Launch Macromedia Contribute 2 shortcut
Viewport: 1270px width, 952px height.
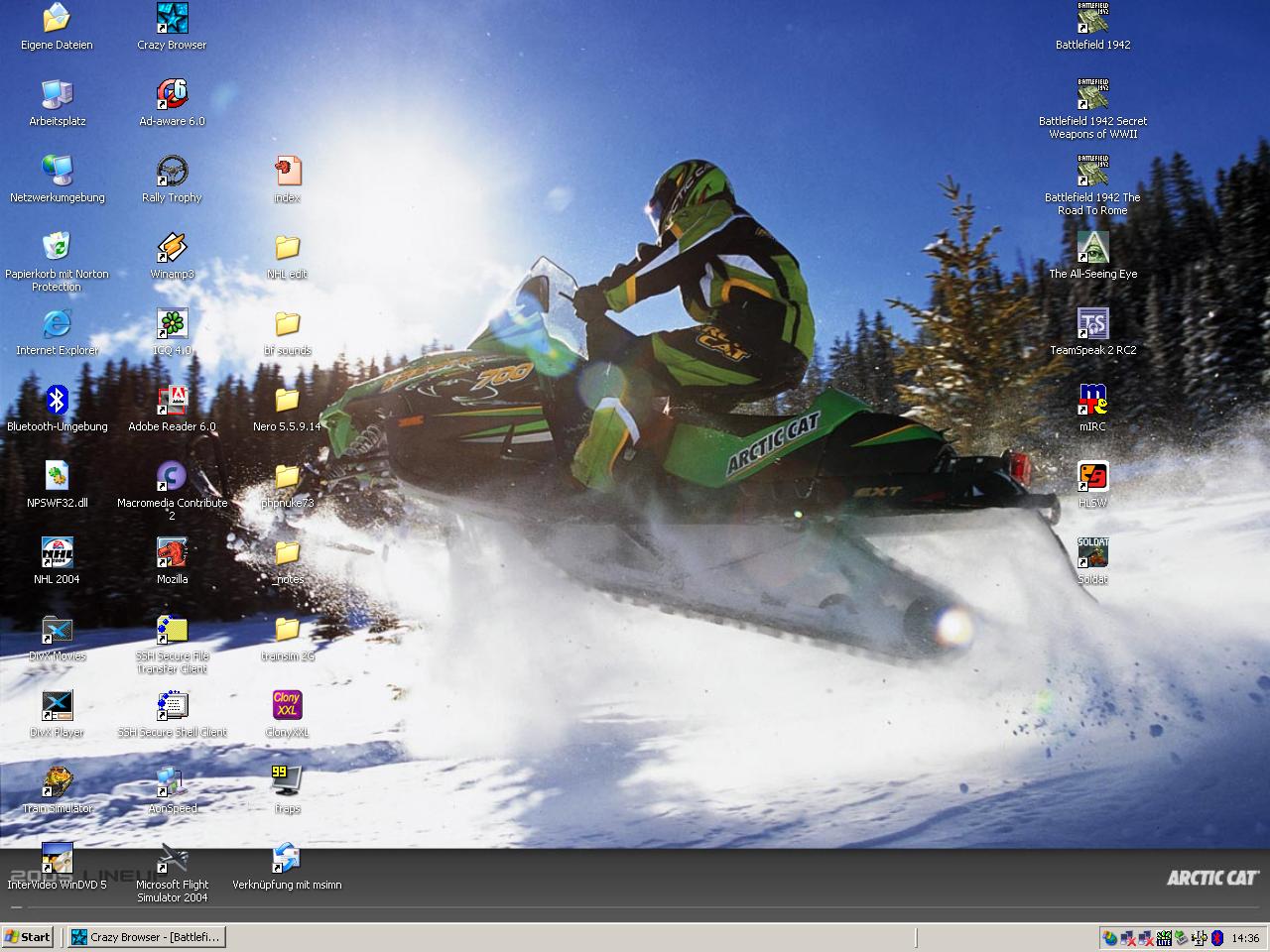(x=173, y=476)
